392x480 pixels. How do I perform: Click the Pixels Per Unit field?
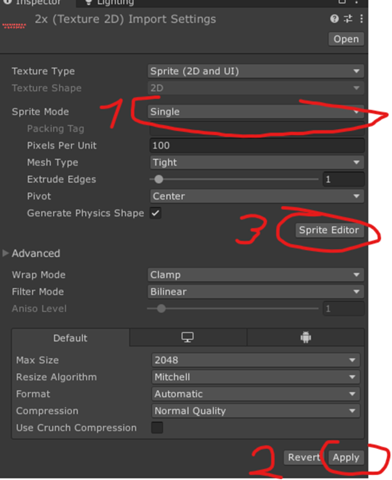[x=257, y=145]
